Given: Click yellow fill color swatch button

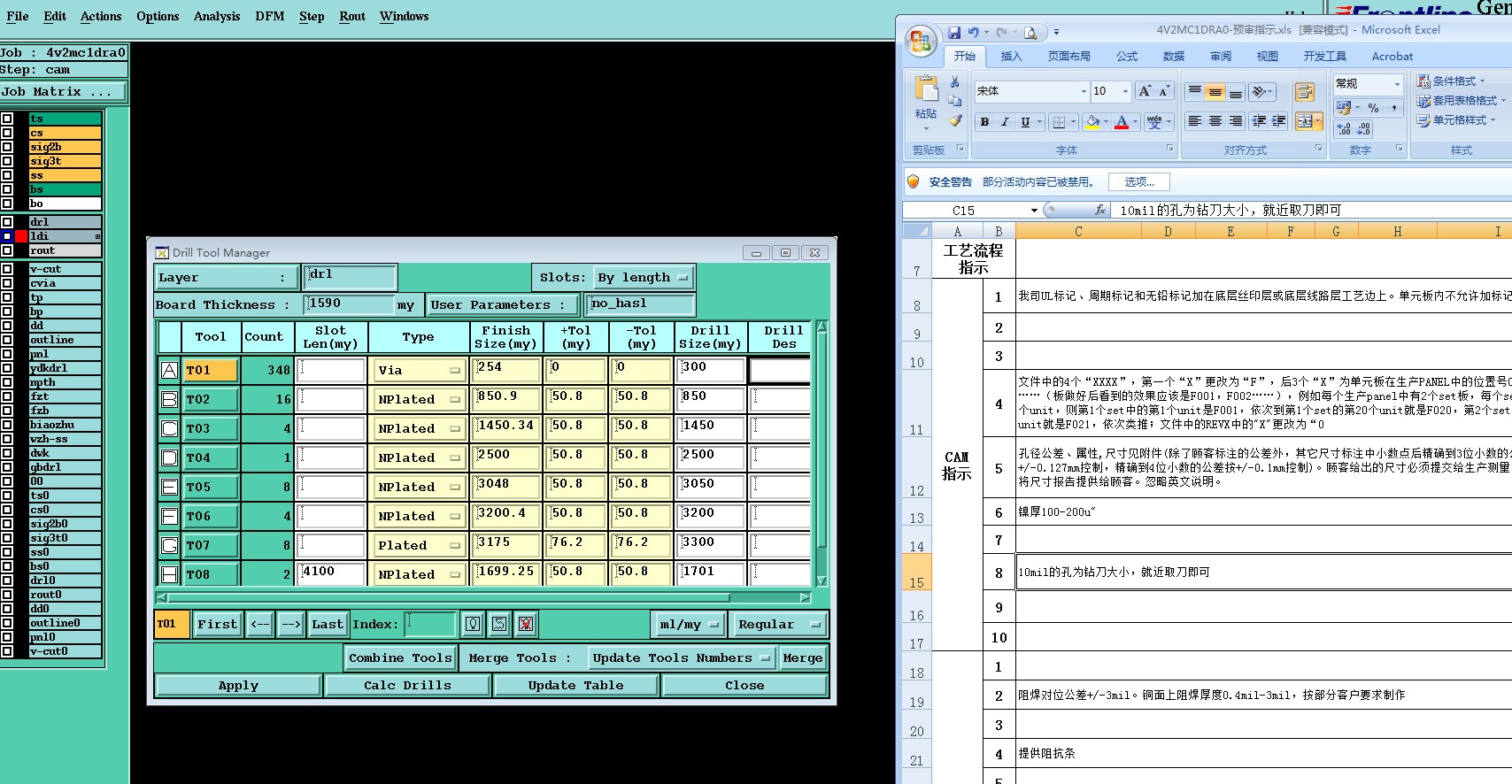Looking at the screenshot, I should pos(1093,122).
